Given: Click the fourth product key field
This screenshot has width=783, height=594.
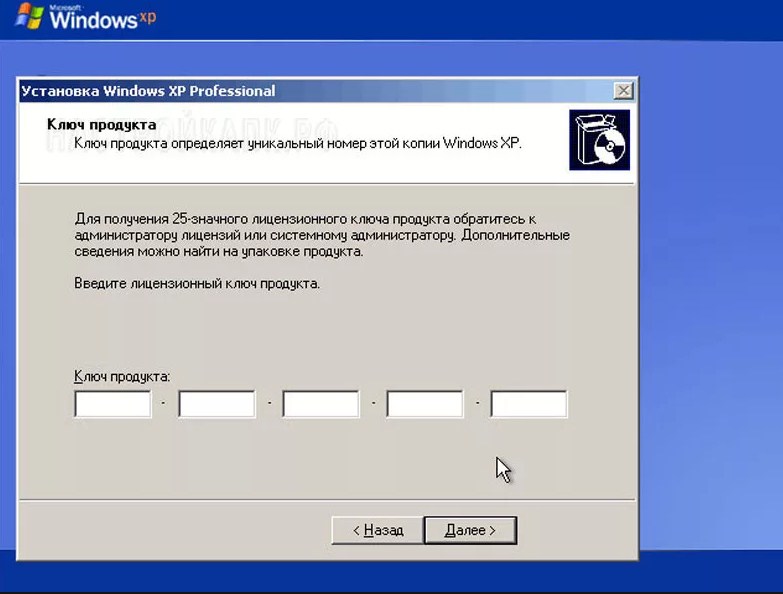Looking at the screenshot, I should [x=424, y=404].
